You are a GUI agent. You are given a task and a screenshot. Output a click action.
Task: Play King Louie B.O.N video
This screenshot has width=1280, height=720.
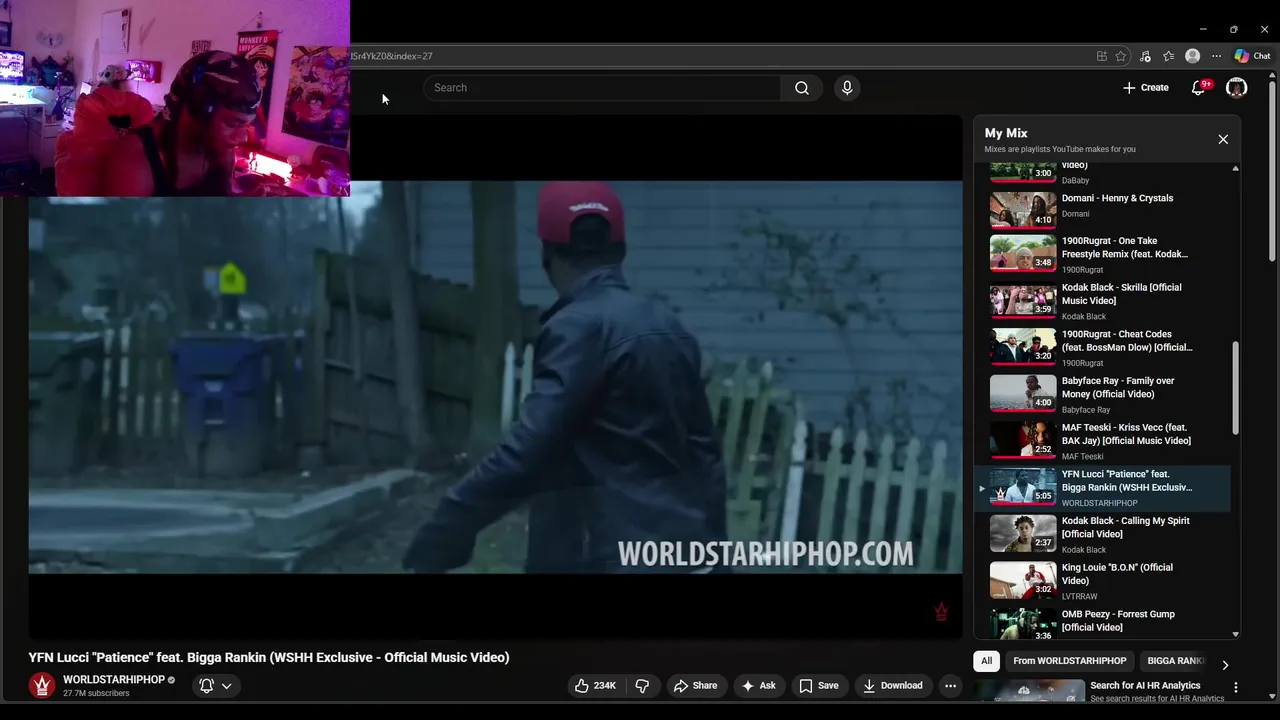coord(1102,581)
